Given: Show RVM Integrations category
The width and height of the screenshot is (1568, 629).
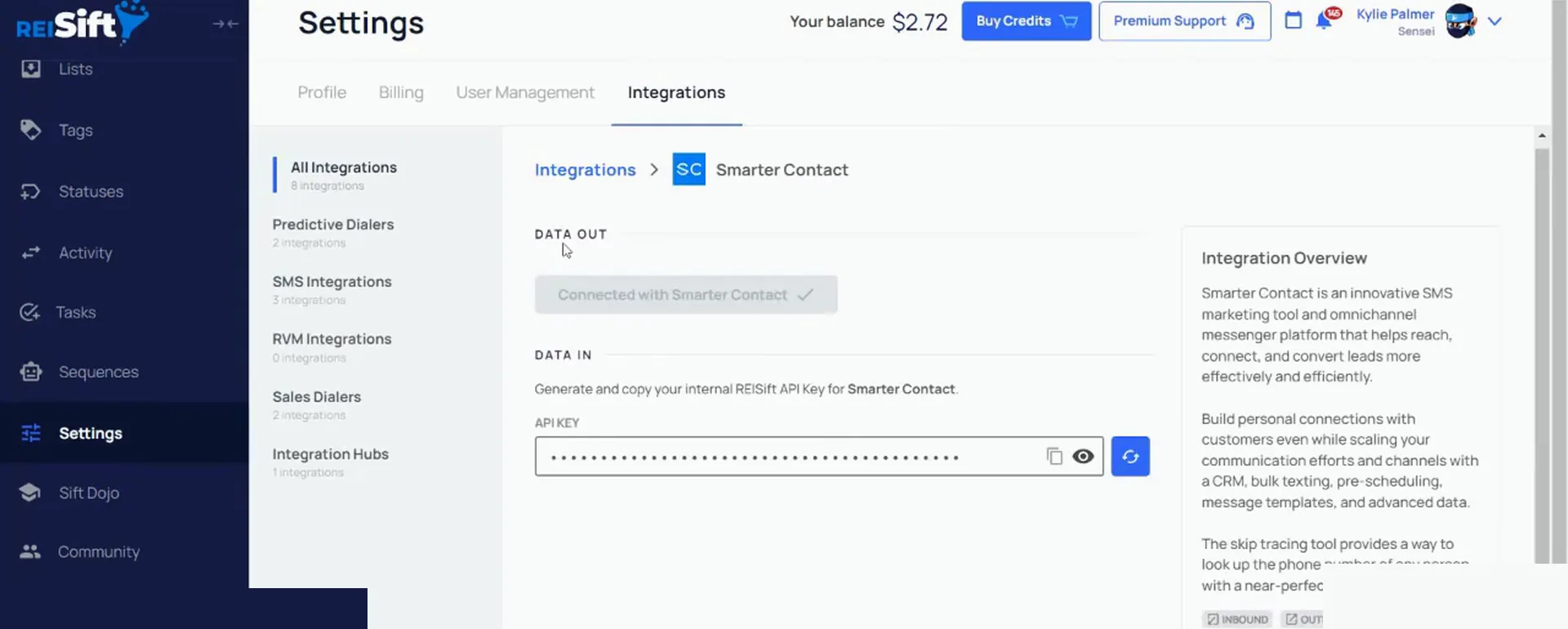Looking at the screenshot, I should [x=332, y=347].
